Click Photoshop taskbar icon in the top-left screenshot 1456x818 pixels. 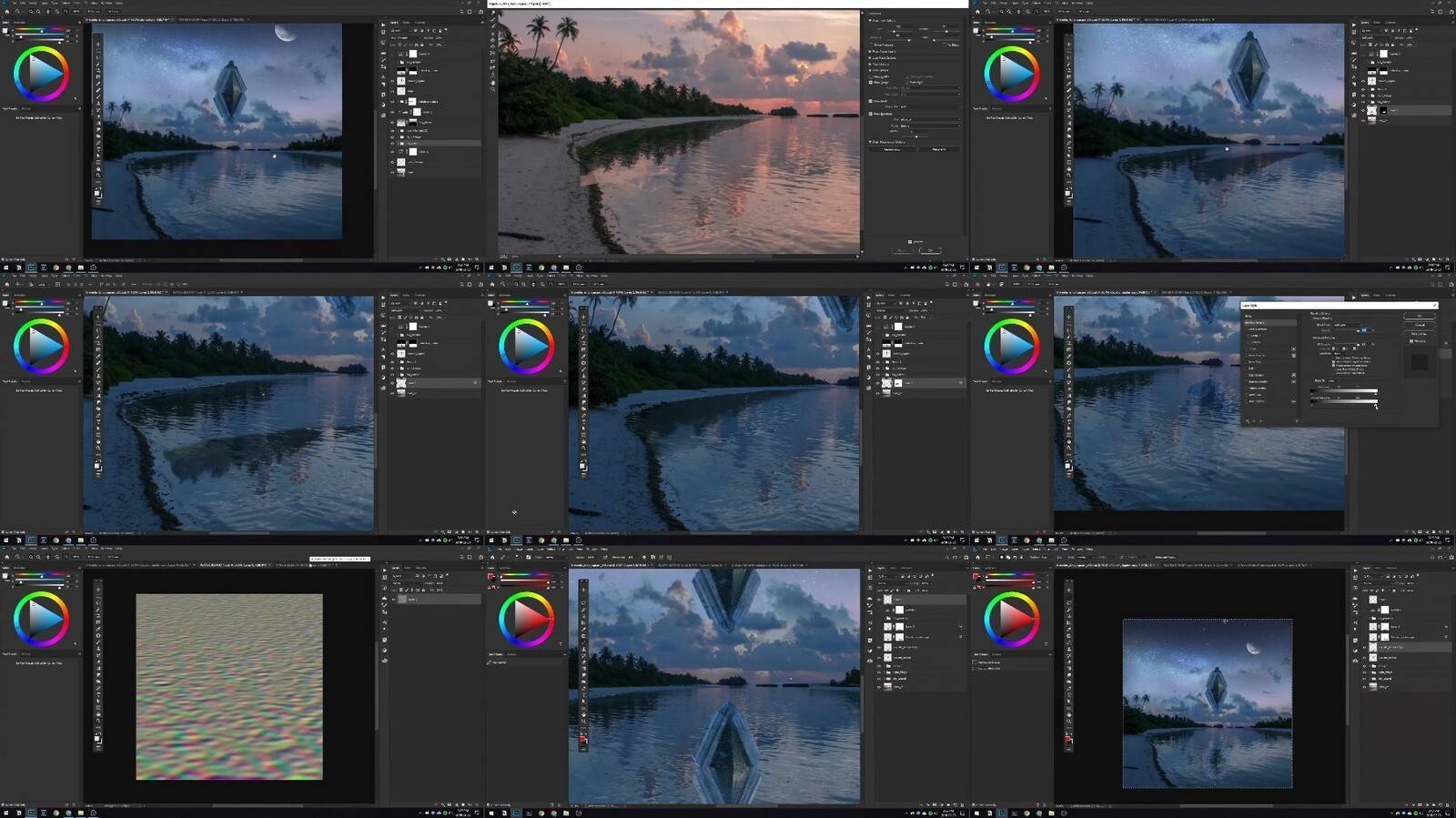pos(31,268)
